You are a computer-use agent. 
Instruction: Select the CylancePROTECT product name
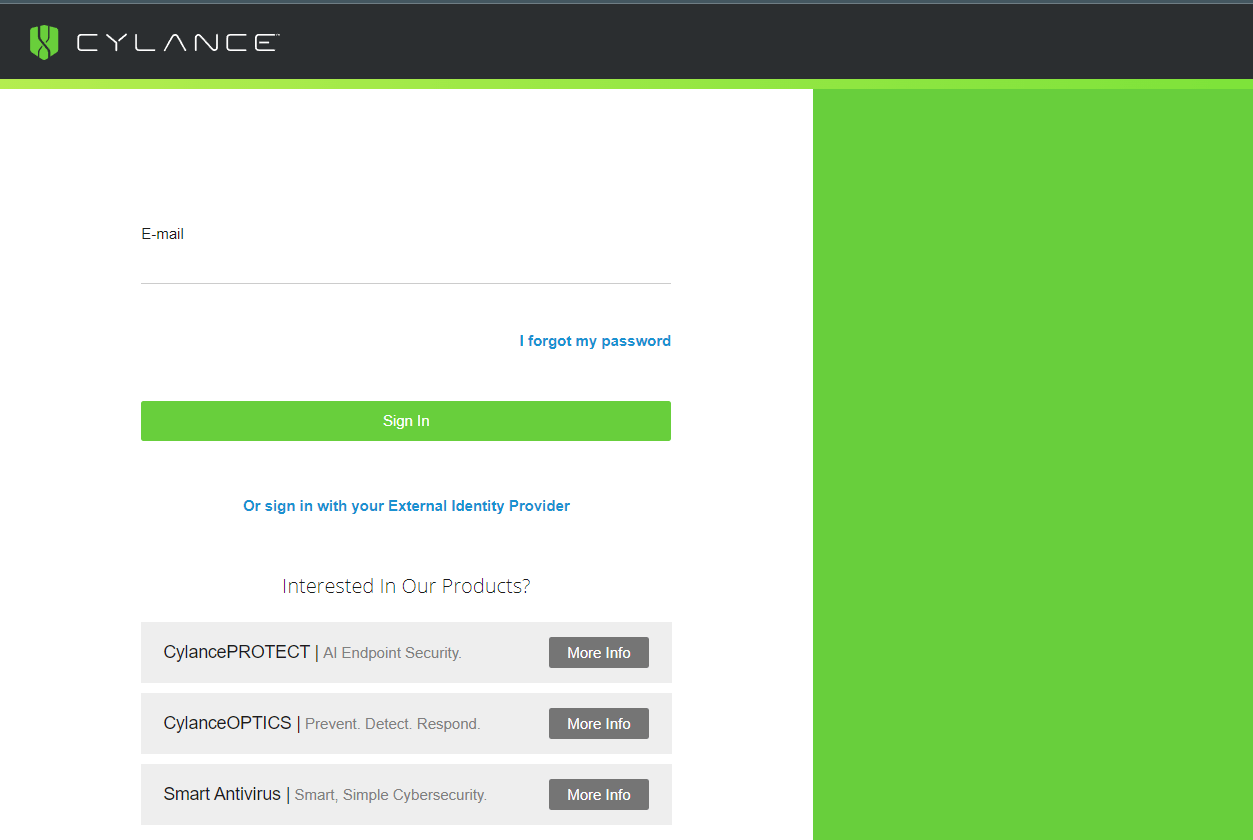pos(236,652)
